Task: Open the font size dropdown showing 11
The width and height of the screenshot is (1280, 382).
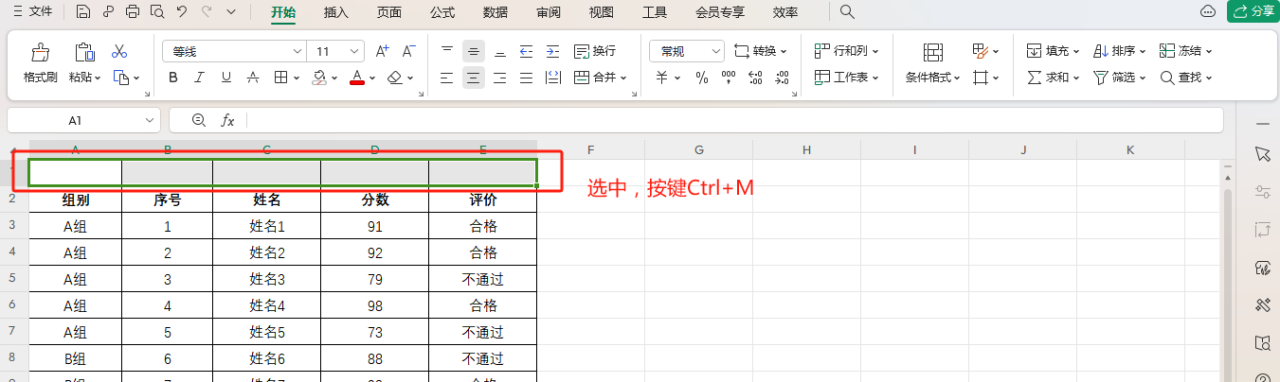Action: 355,51
